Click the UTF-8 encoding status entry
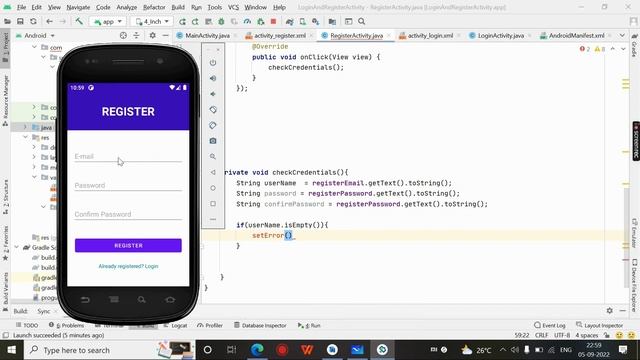The height and width of the screenshot is (360, 640). tap(562, 335)
